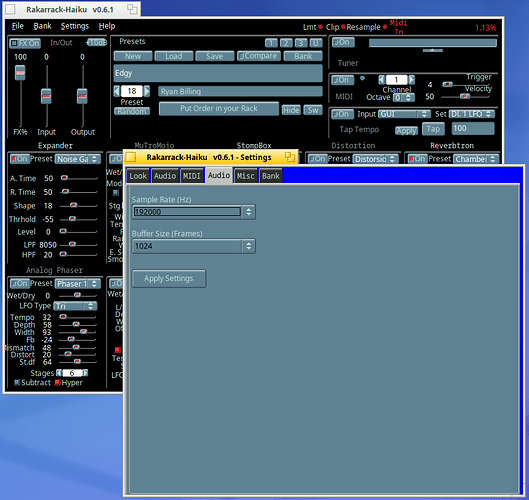Switch to the Misc settings tab
Image resolution: width=529 pixels, height=500 pixels.
click(x=245, y=176)
